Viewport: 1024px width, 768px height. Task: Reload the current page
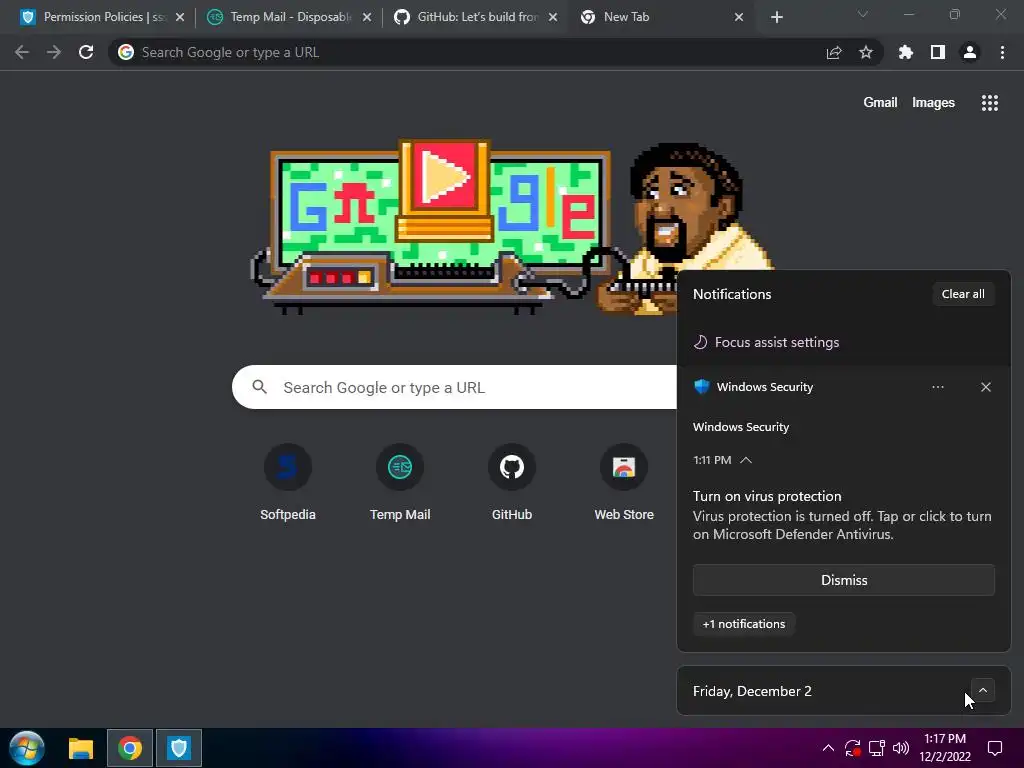click(86, 52)
